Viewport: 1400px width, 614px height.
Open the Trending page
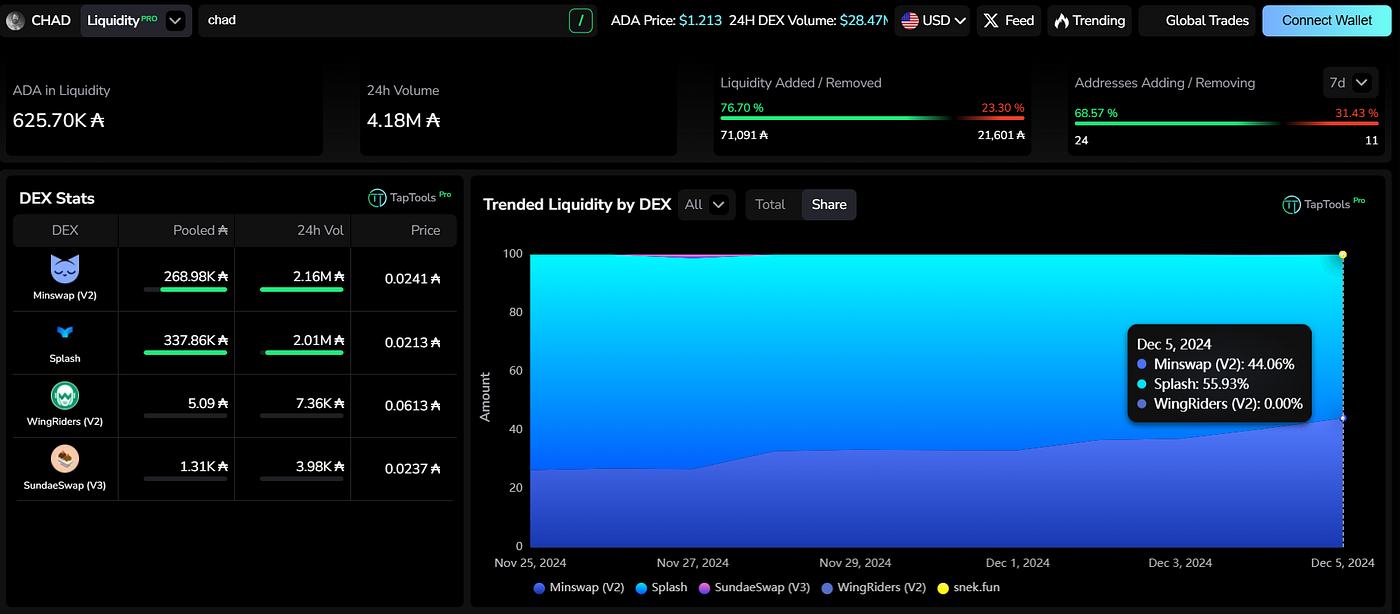[1089, 20]
